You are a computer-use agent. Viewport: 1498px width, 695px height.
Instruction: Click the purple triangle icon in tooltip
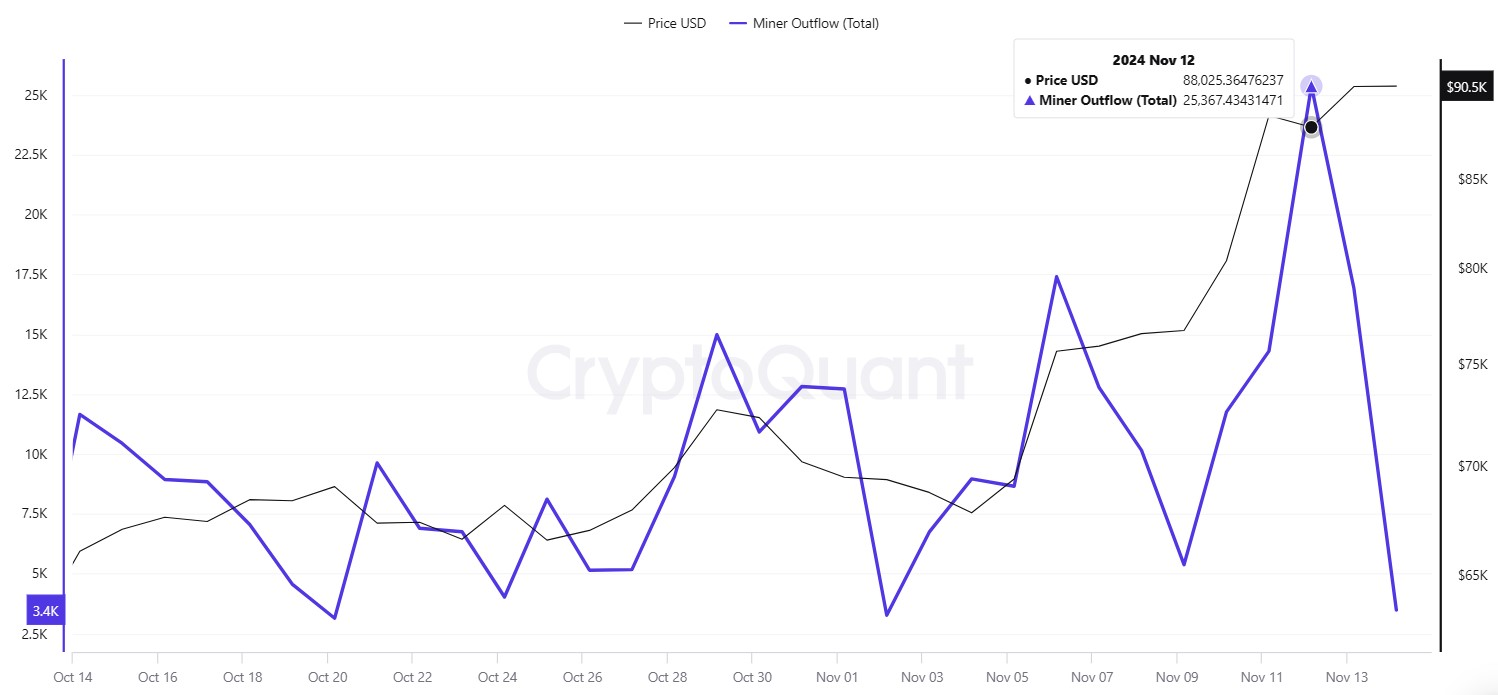coord(1030,100)
